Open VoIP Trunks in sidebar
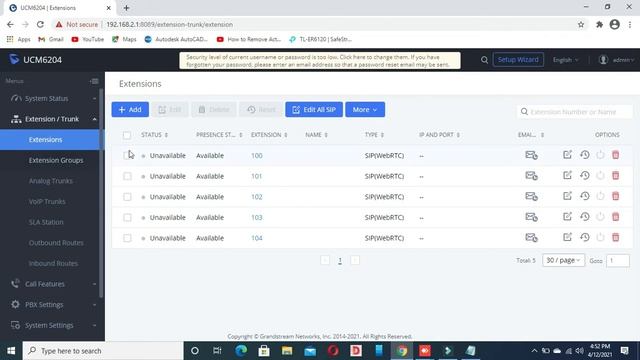 tap(47, 202)
